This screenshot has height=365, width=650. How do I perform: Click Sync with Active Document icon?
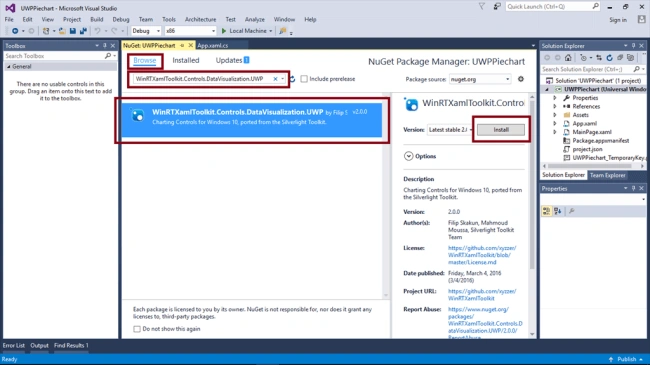tap(599, 58)
